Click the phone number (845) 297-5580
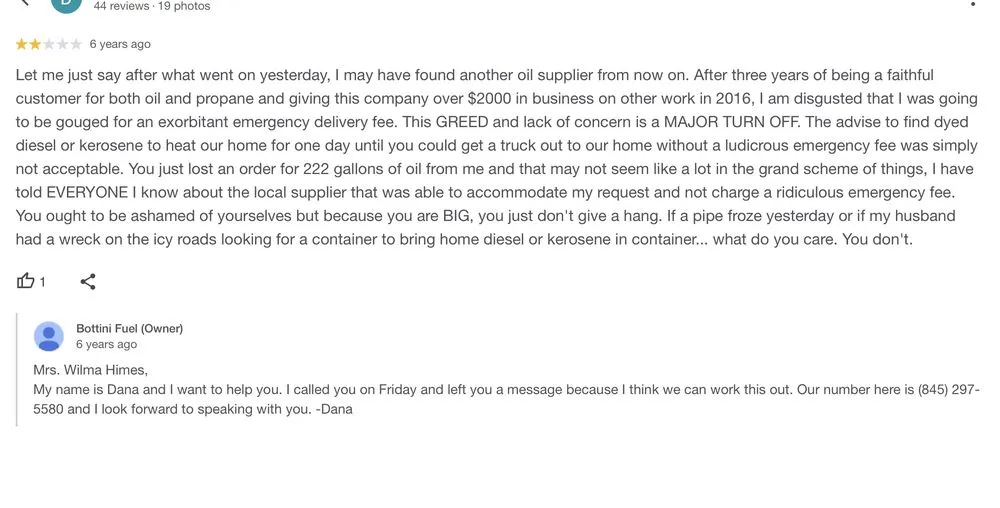1000x508 pixels. pos(948,389)
